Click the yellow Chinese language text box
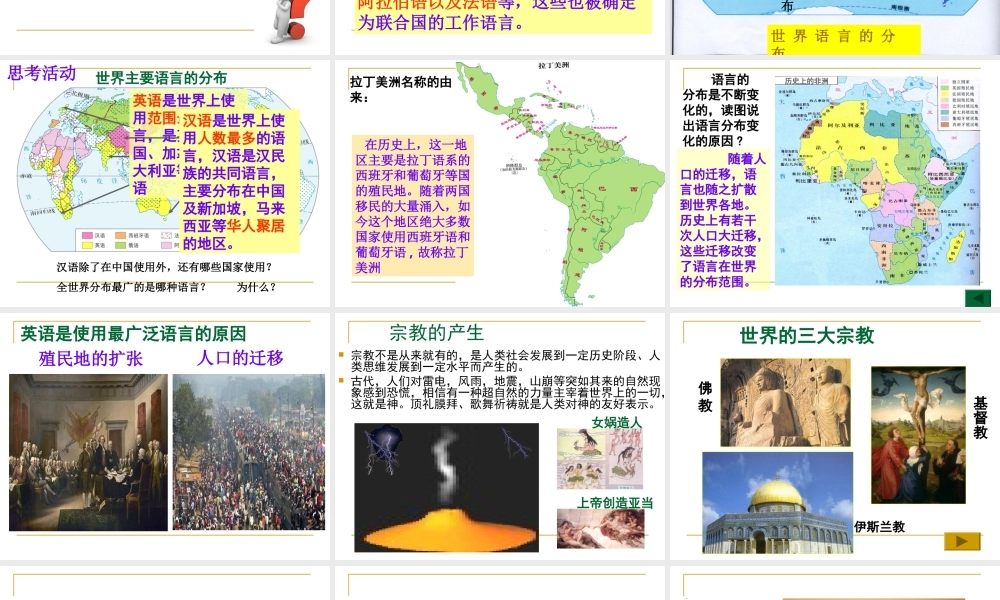1000x600 pixels. [240, 182]
